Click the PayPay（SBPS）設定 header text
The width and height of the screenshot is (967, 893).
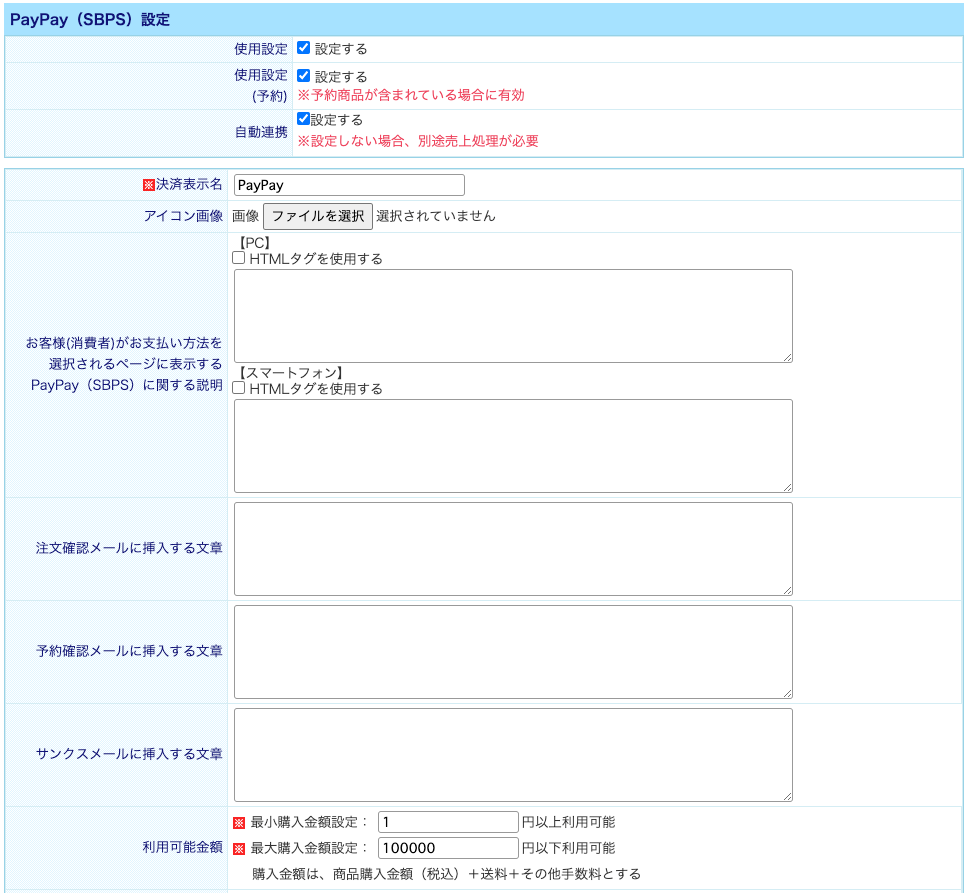90,20
